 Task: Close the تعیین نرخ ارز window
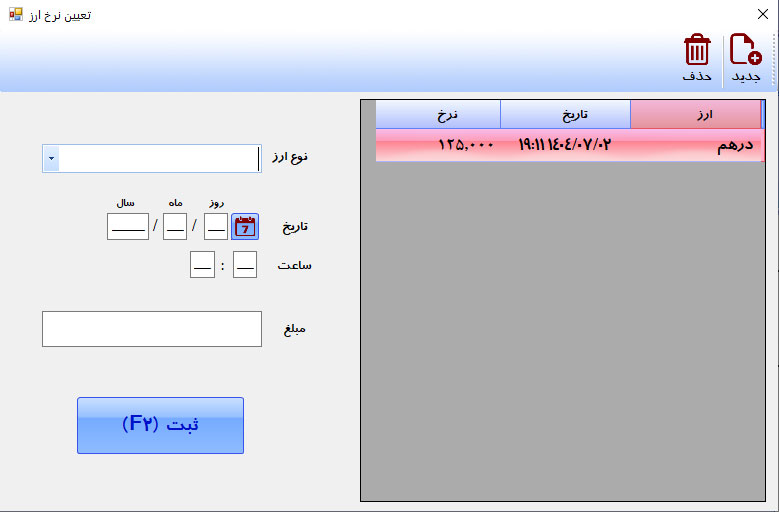tap(763, 14)
